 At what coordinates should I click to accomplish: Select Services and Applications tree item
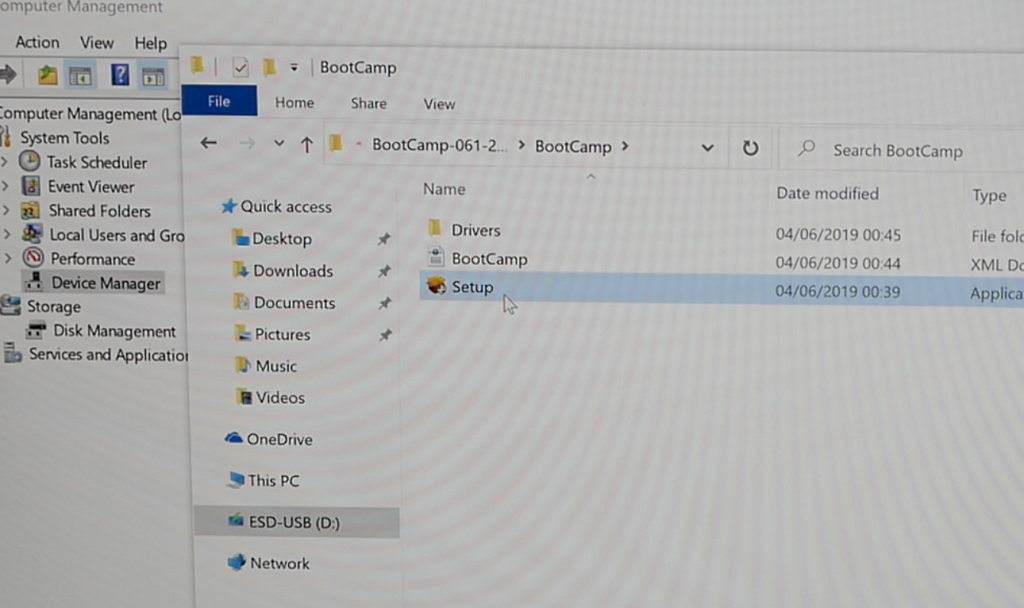point(108,355)
